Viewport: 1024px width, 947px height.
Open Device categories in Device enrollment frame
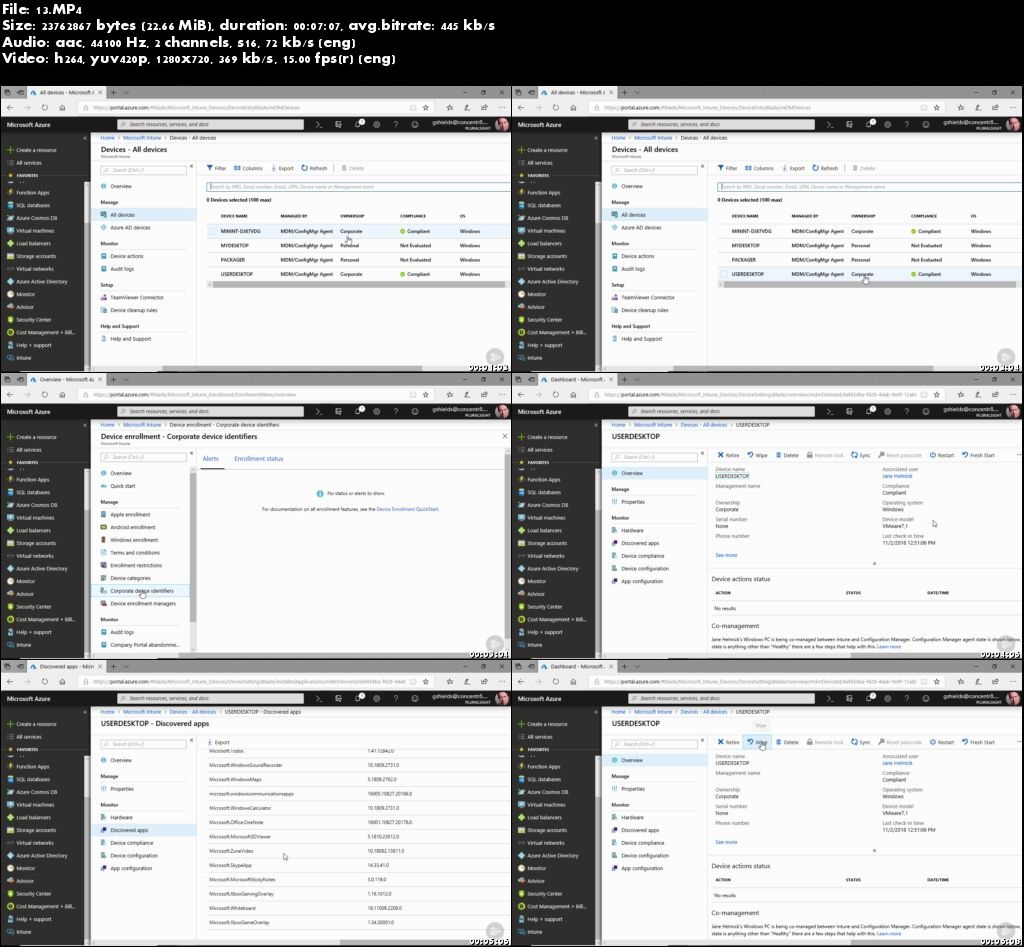(x=129, y=578)
